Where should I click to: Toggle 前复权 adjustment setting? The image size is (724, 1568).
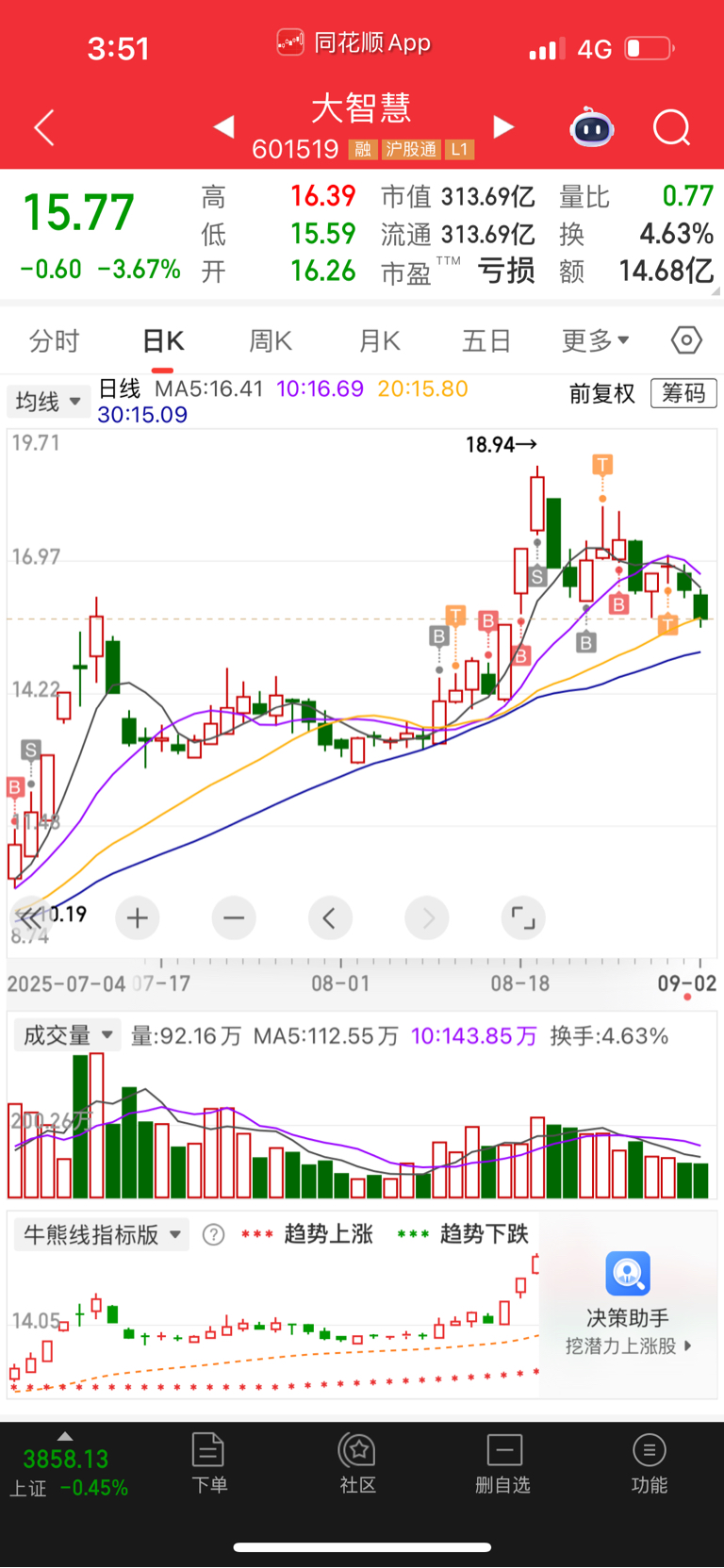602,393
